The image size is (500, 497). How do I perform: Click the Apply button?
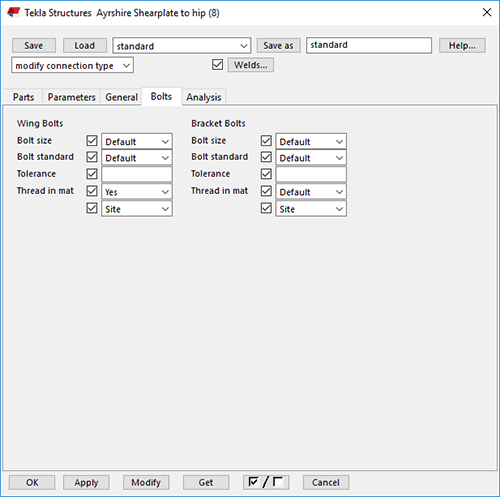[x=86, y=482]
